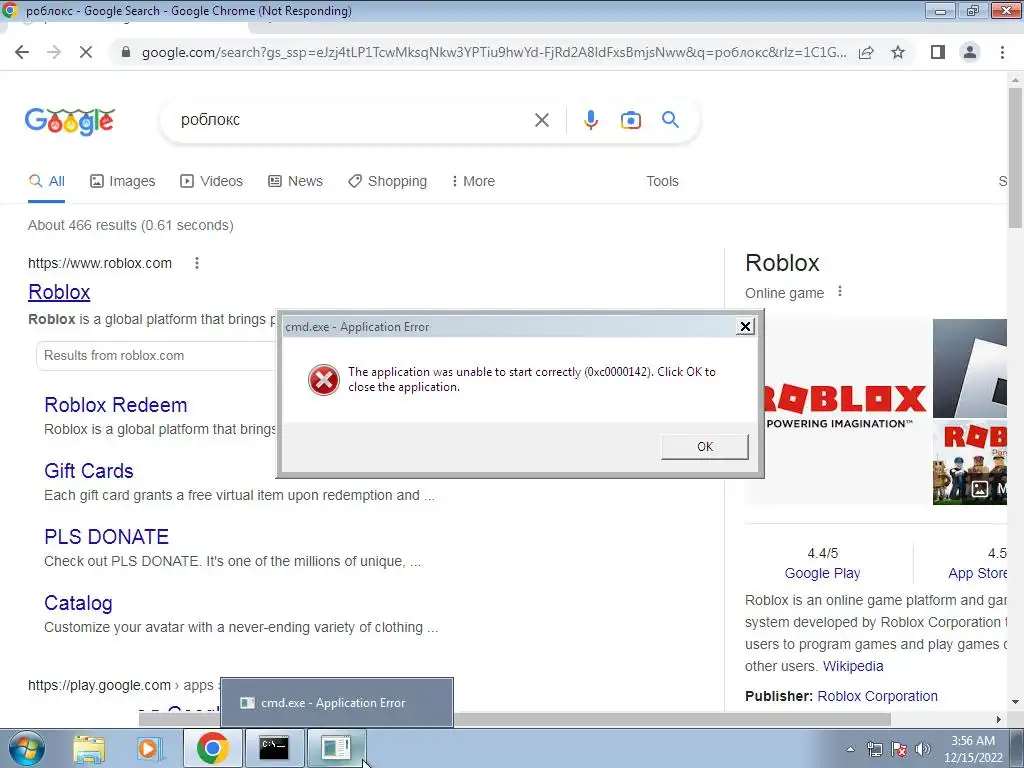1024x768 pixels.
Task: Search by image with camera icon
Action: point(630,120)
